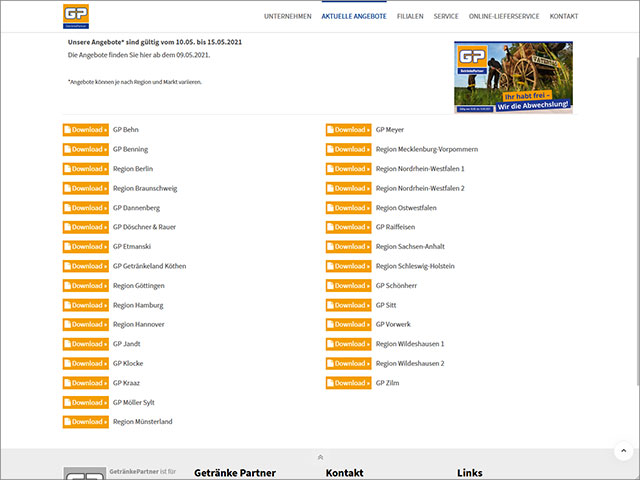Download the GP Meyer offer
The image size is (640, 480).
pyautogui.click(x=349, y=130)
